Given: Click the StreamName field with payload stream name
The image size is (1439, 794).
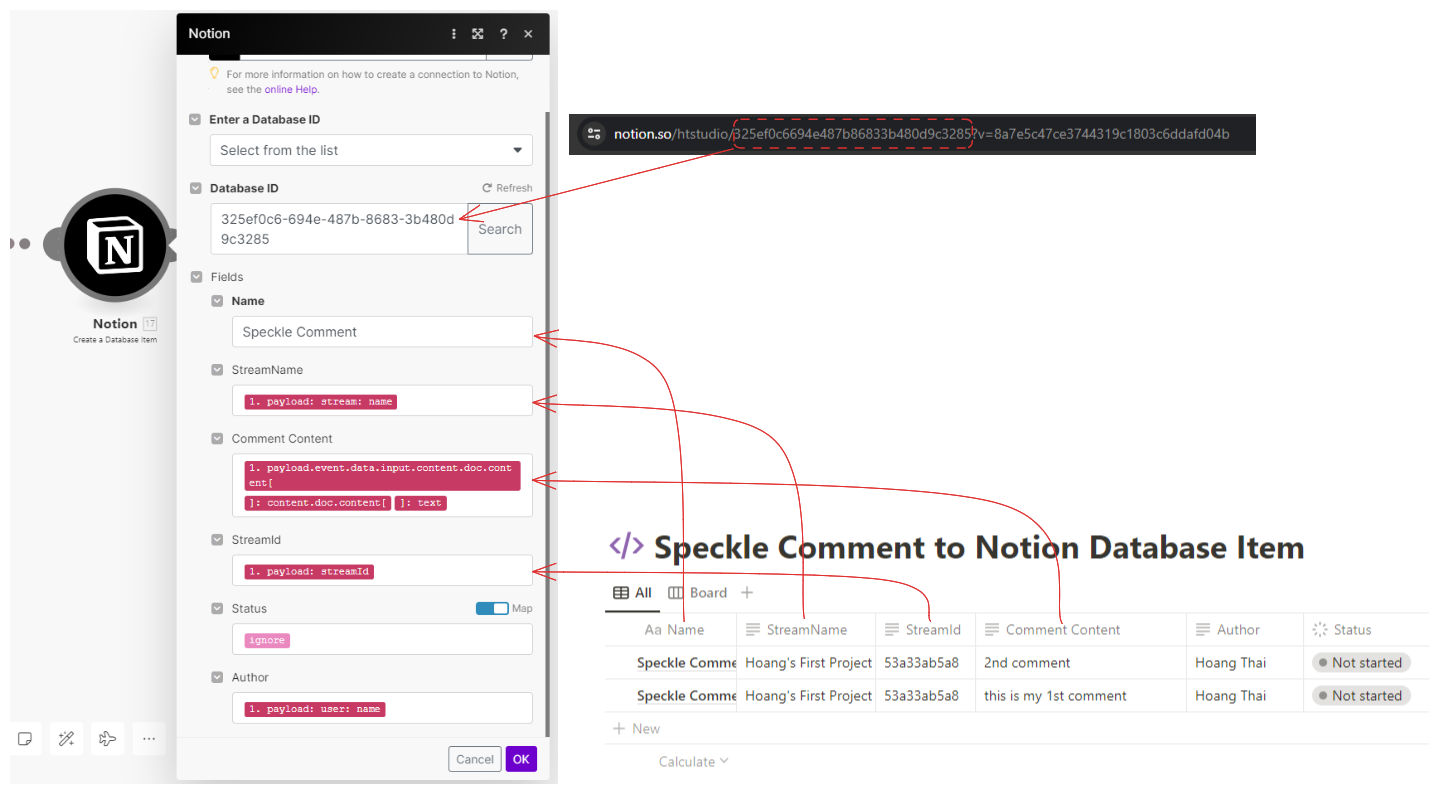Looking at the screenshot, I should click(382, 401).
